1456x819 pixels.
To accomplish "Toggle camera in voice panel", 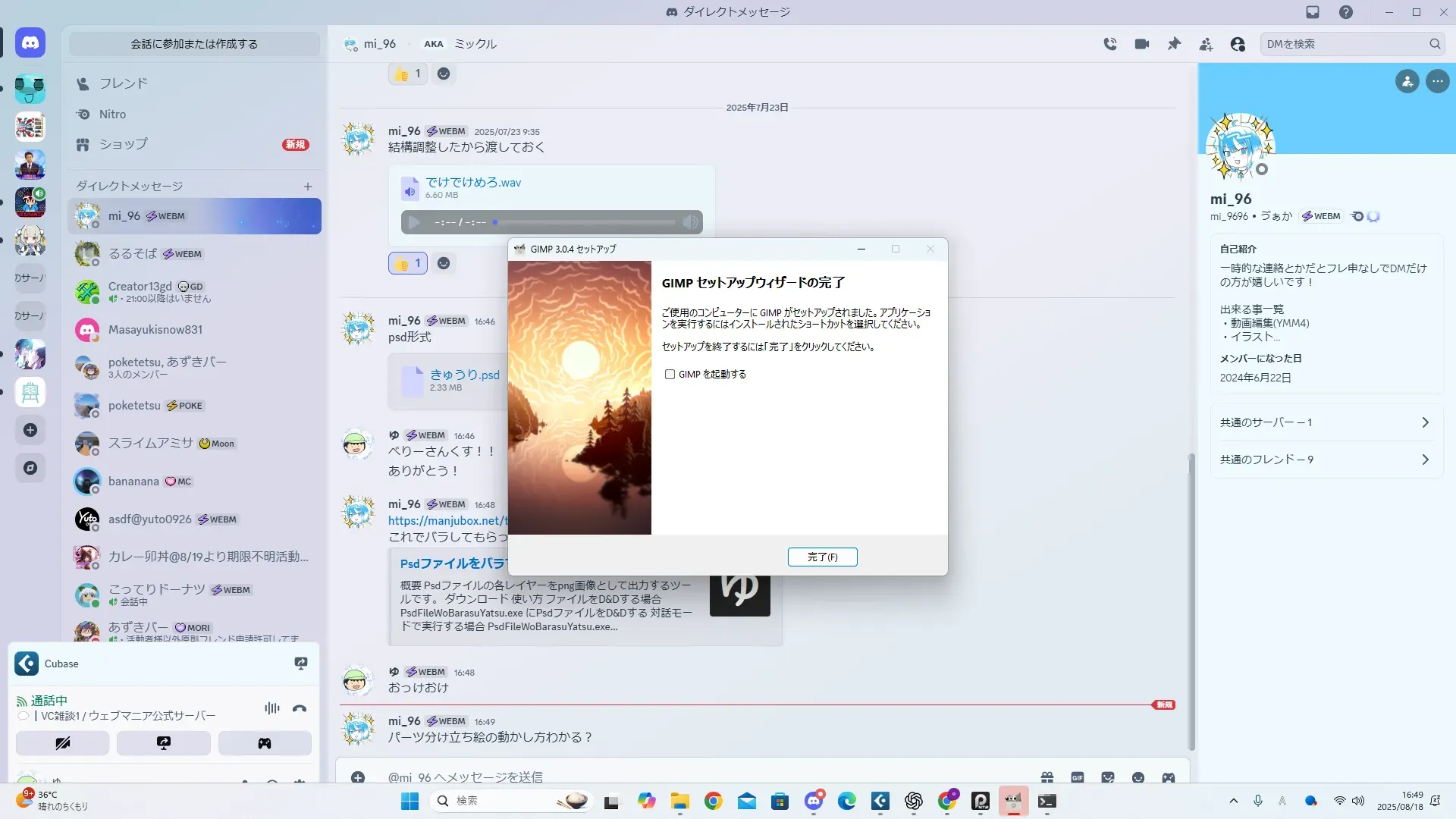I will tap(62, 743).
